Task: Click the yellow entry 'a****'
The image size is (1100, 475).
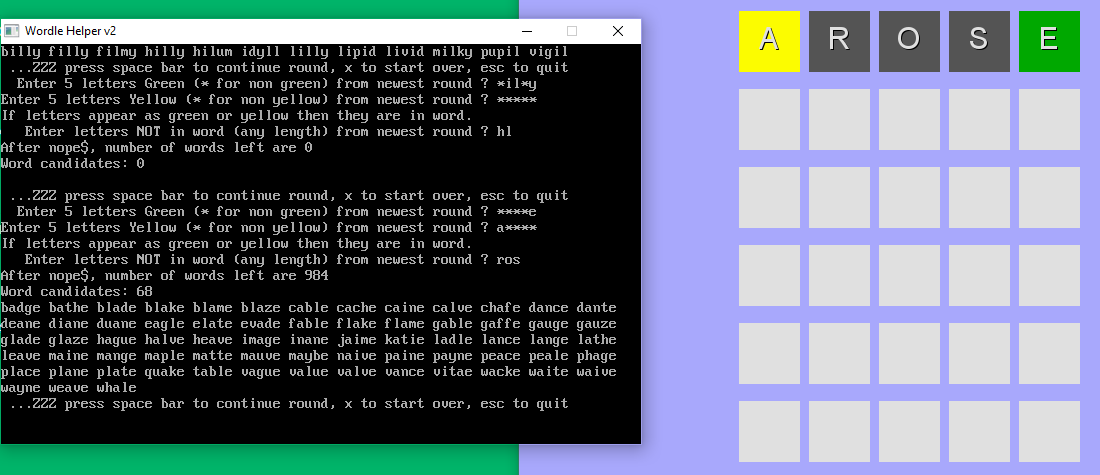Action: coord(516,228)
